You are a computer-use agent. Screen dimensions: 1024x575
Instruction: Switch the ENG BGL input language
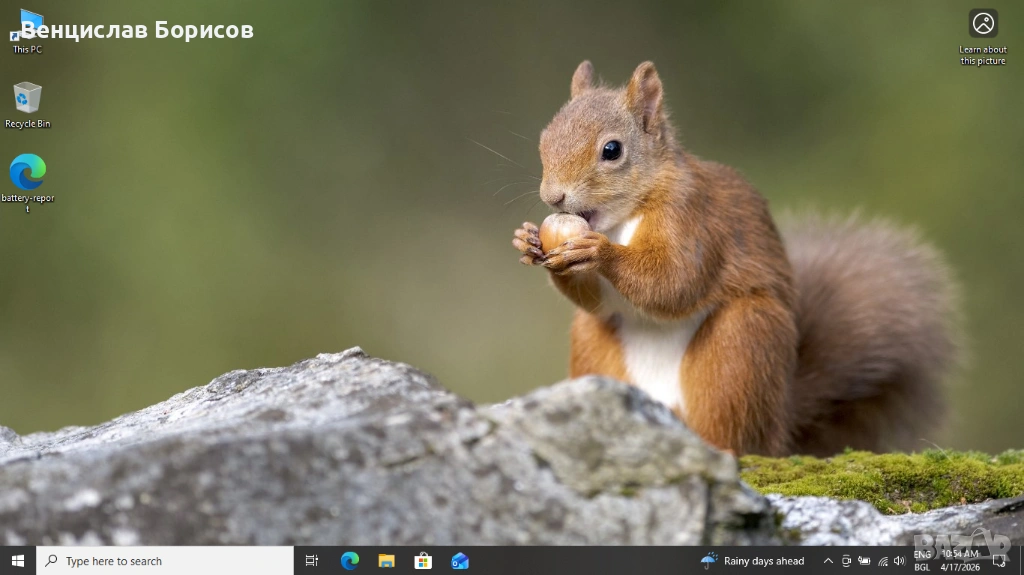[x=922, y=561]
